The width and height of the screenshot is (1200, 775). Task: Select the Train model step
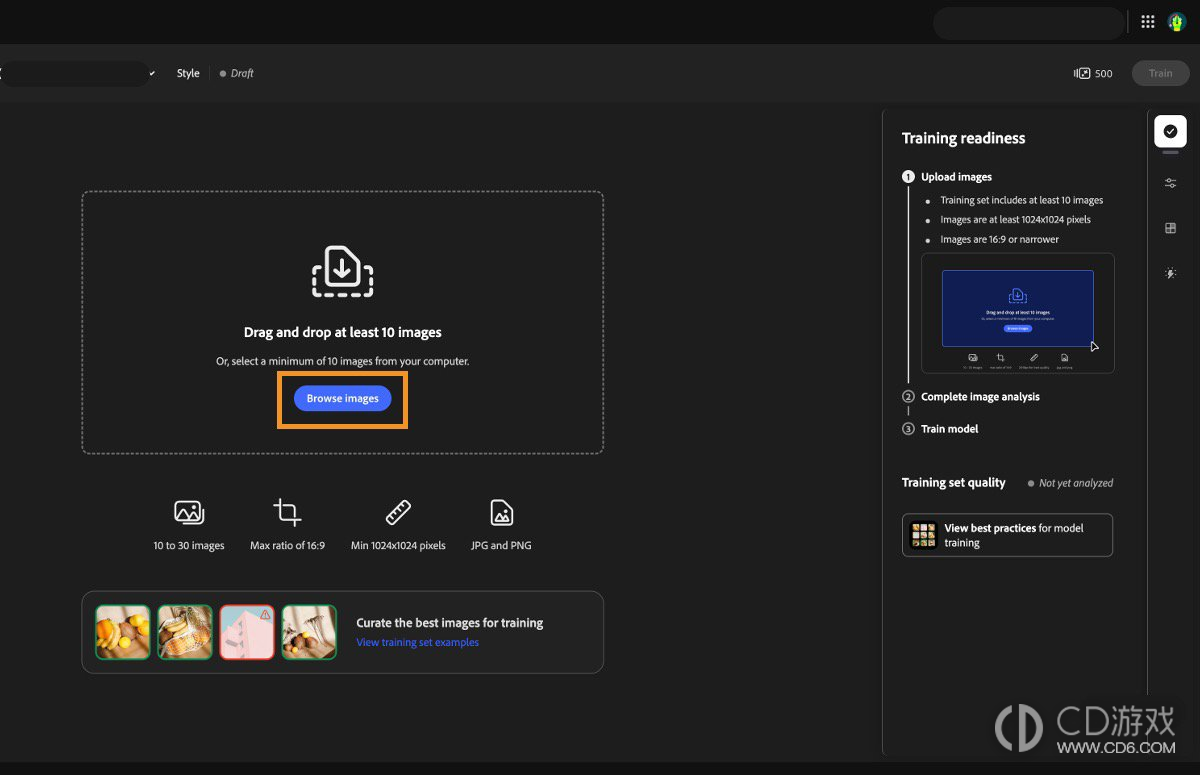click(x=949, y=429)
